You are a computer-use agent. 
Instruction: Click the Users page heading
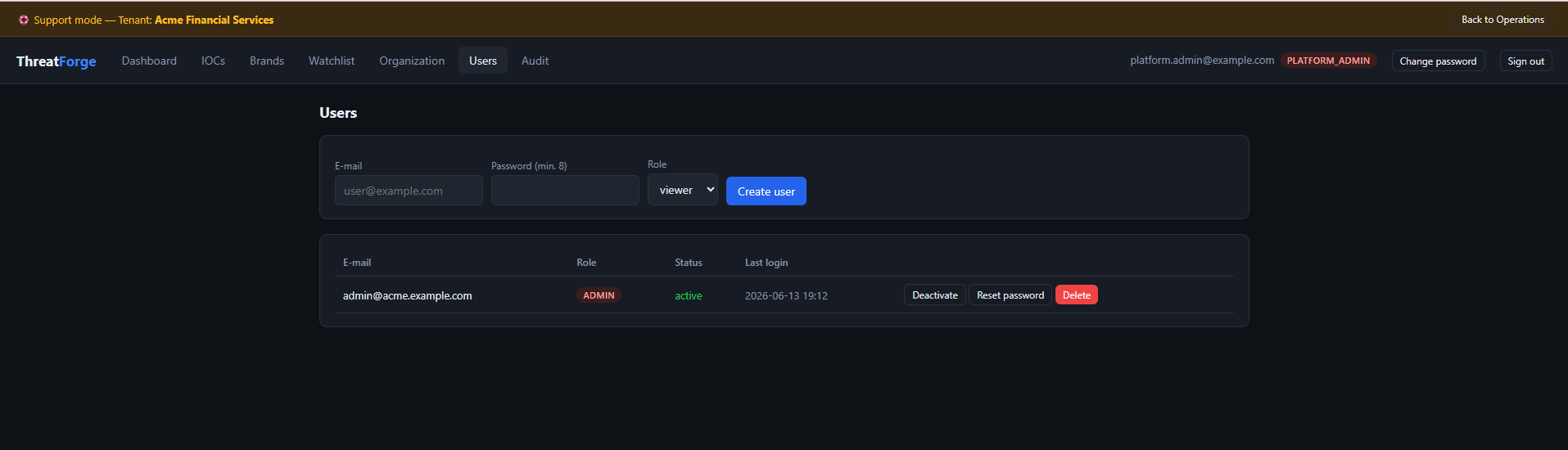tap(338, 113)
